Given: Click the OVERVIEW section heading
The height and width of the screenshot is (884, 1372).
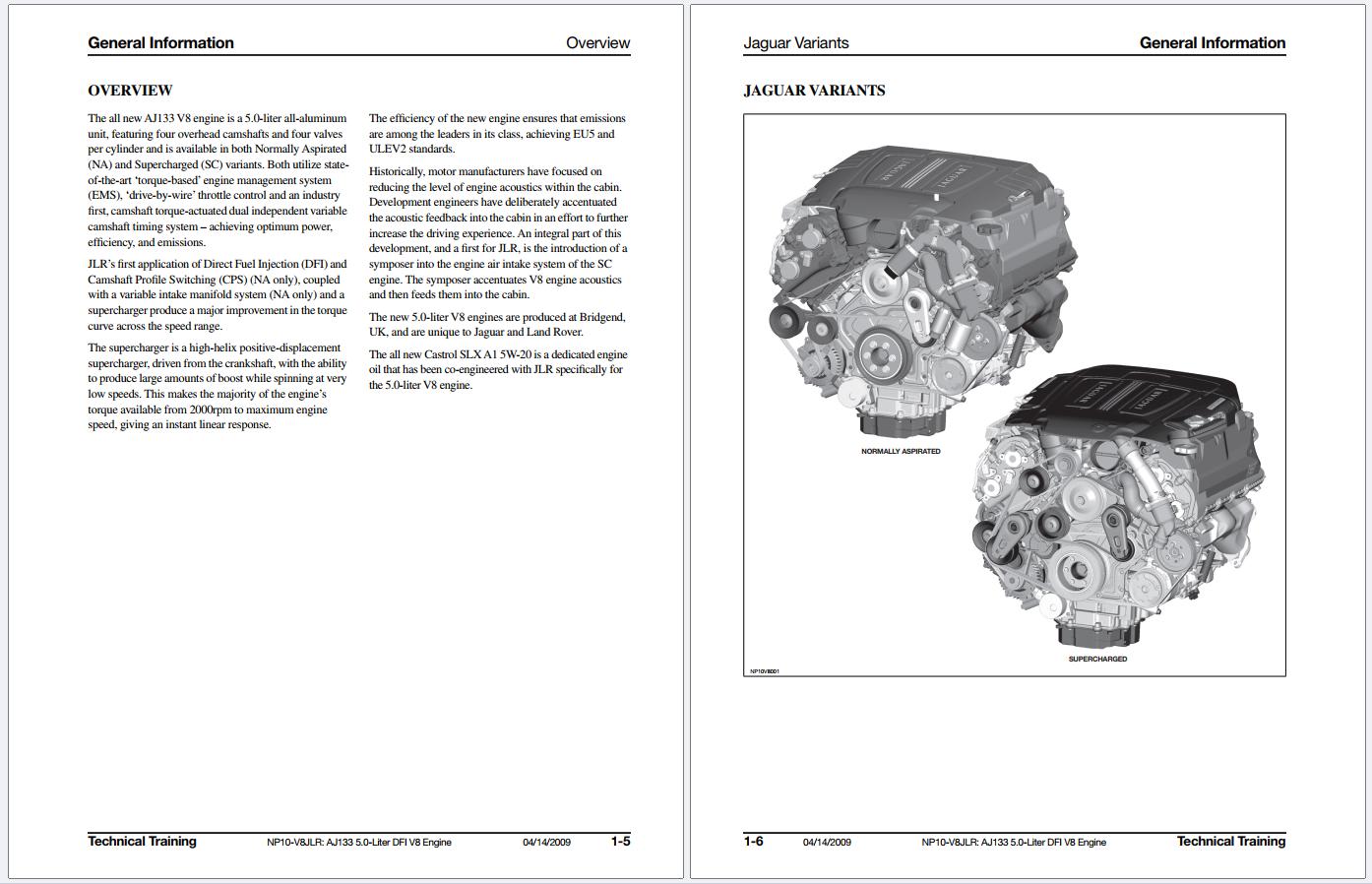Looking at the screenshot, I should [129, 90].
